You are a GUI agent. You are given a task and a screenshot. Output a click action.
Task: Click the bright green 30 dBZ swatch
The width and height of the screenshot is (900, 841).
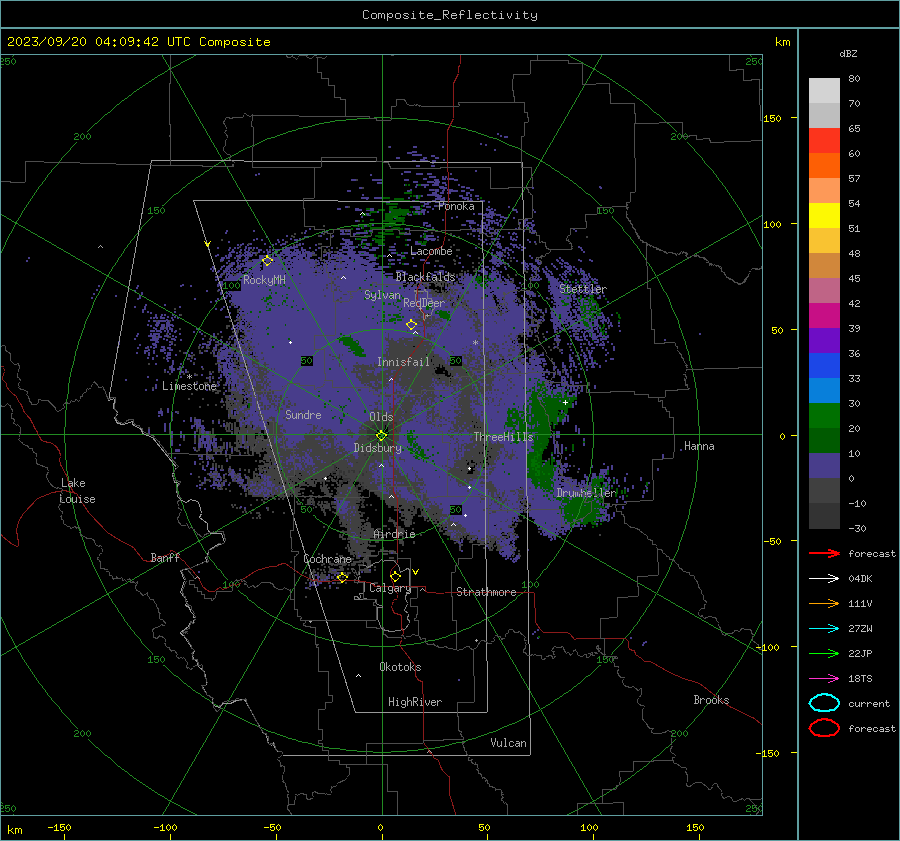tap(824, 415)
